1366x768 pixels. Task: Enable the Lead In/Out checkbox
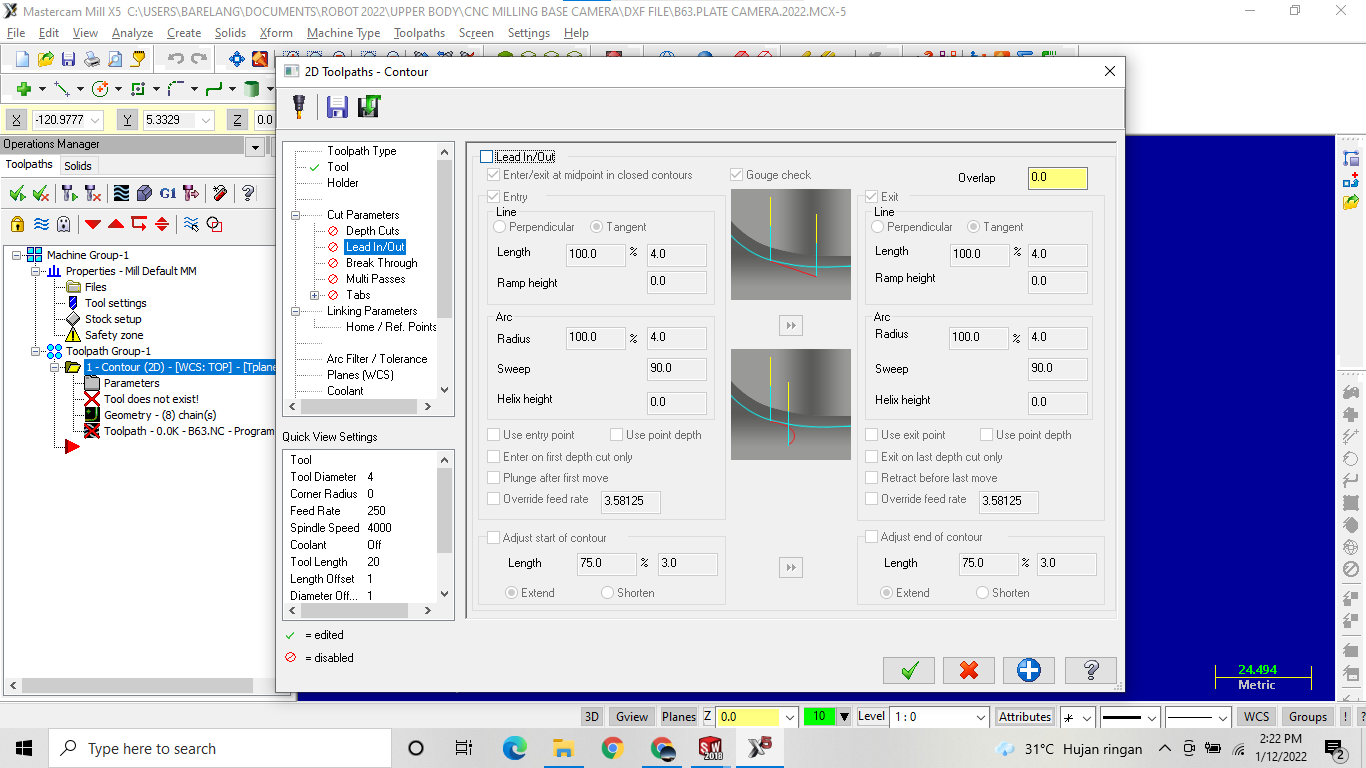coord(487,157)
